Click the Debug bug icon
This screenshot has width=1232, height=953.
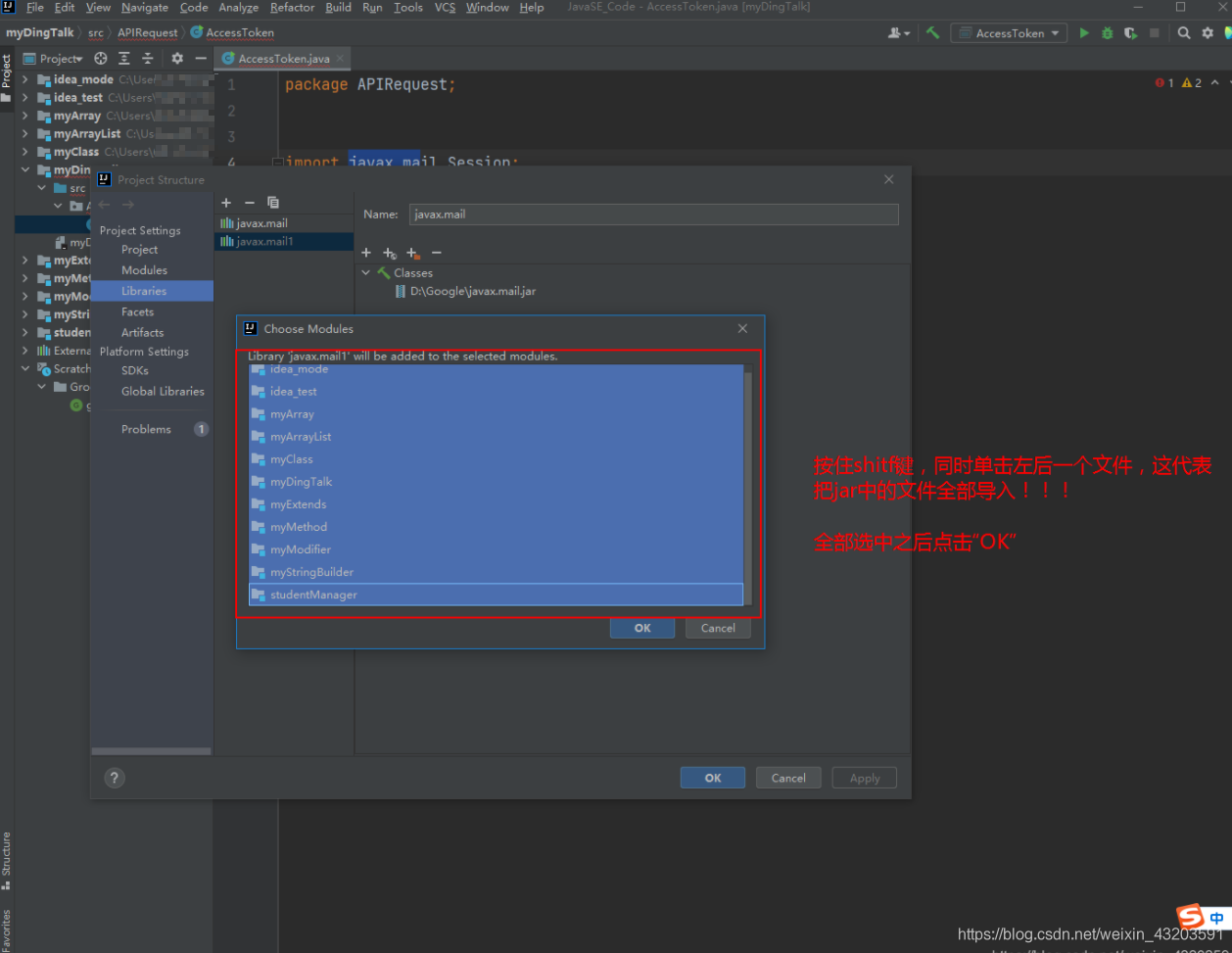click(x=1108, y=32)
